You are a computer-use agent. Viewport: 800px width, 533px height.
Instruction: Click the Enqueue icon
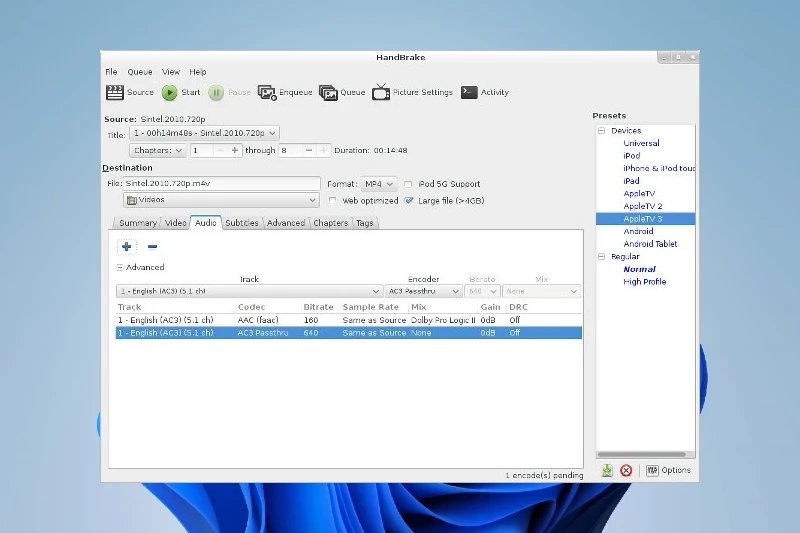[x=267, y=92]
